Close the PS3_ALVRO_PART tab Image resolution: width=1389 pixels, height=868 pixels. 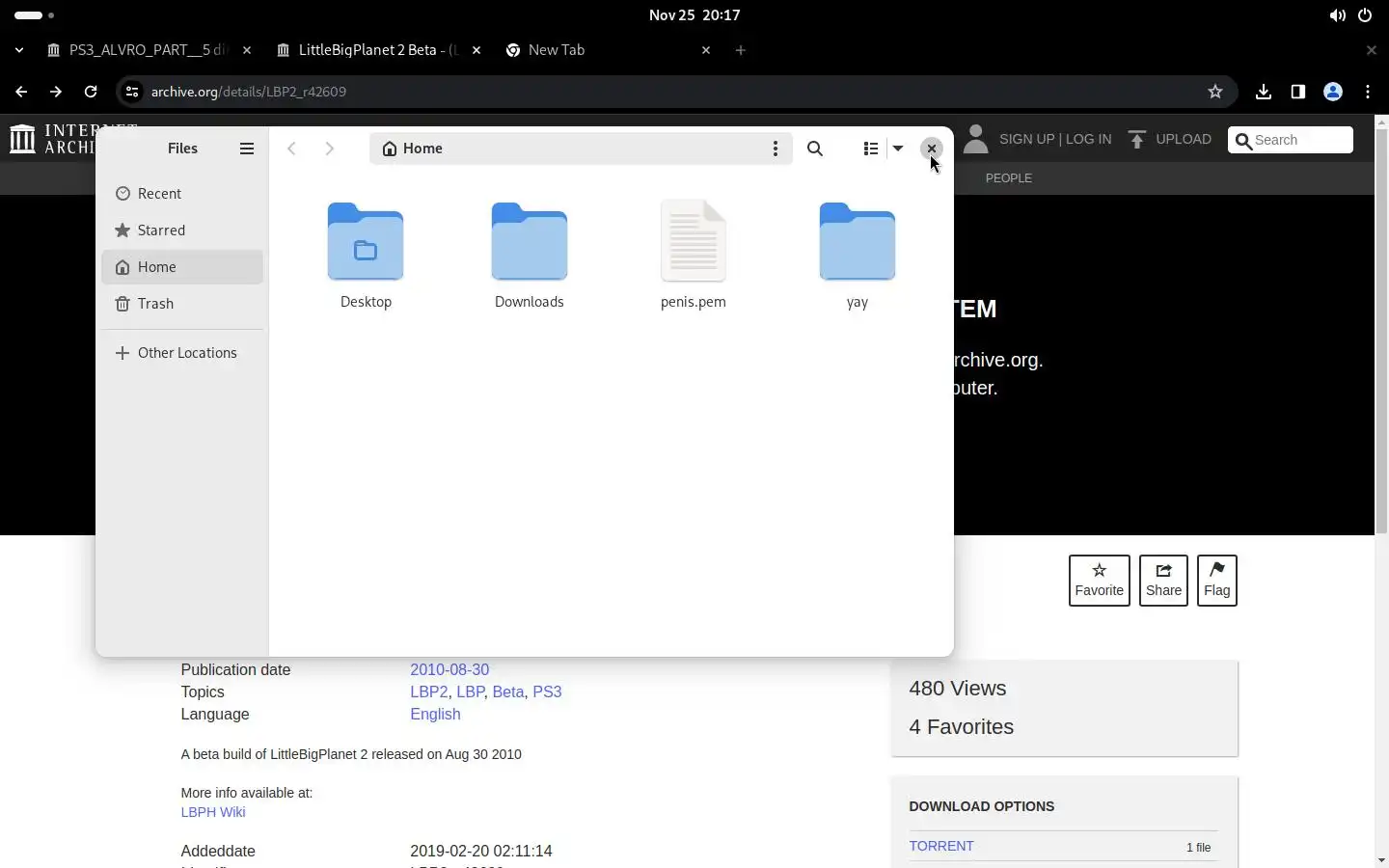click(x=247, y=50)
